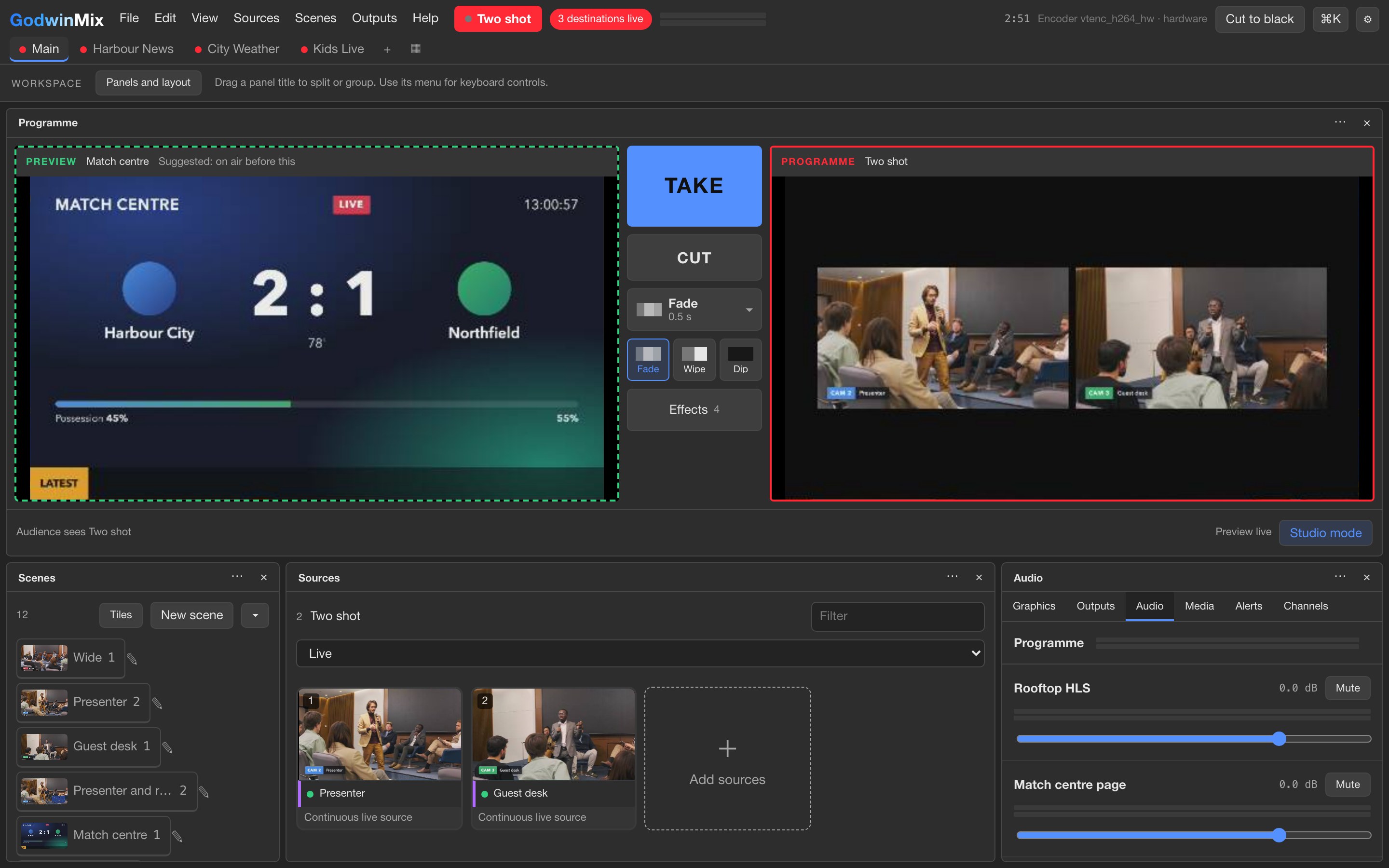Open the Scenes panel more options menu
The height and width of the screenshot is (868, 1389).
[237, 577]
